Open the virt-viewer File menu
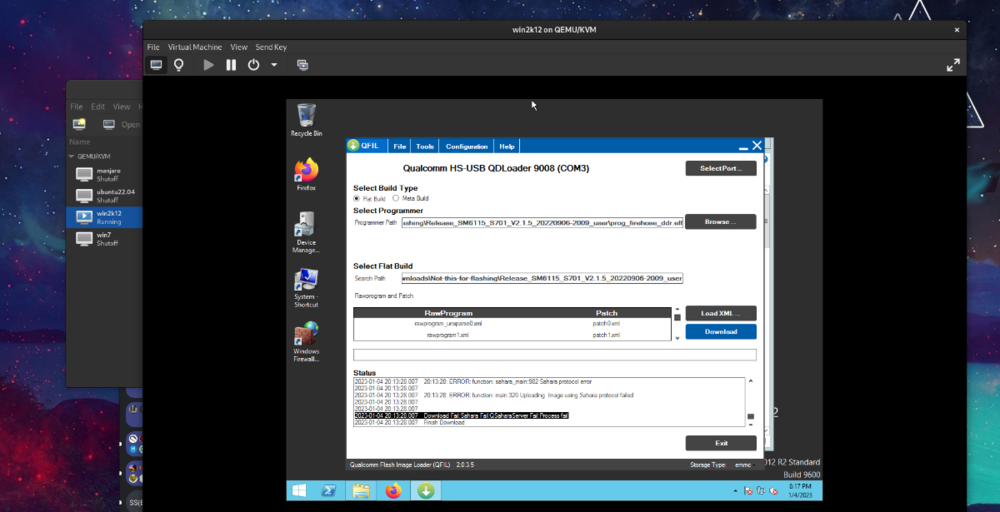 [153, 47]
